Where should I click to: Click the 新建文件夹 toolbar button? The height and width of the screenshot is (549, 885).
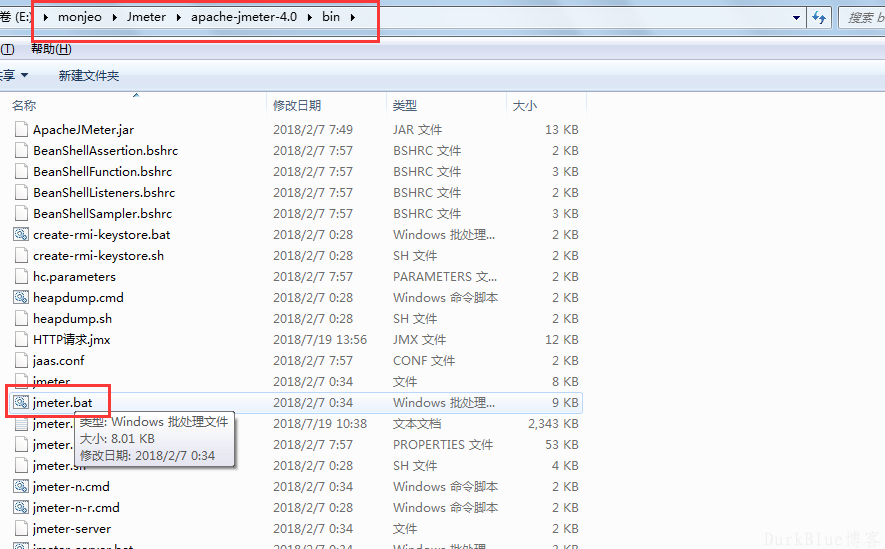(89, 76)
